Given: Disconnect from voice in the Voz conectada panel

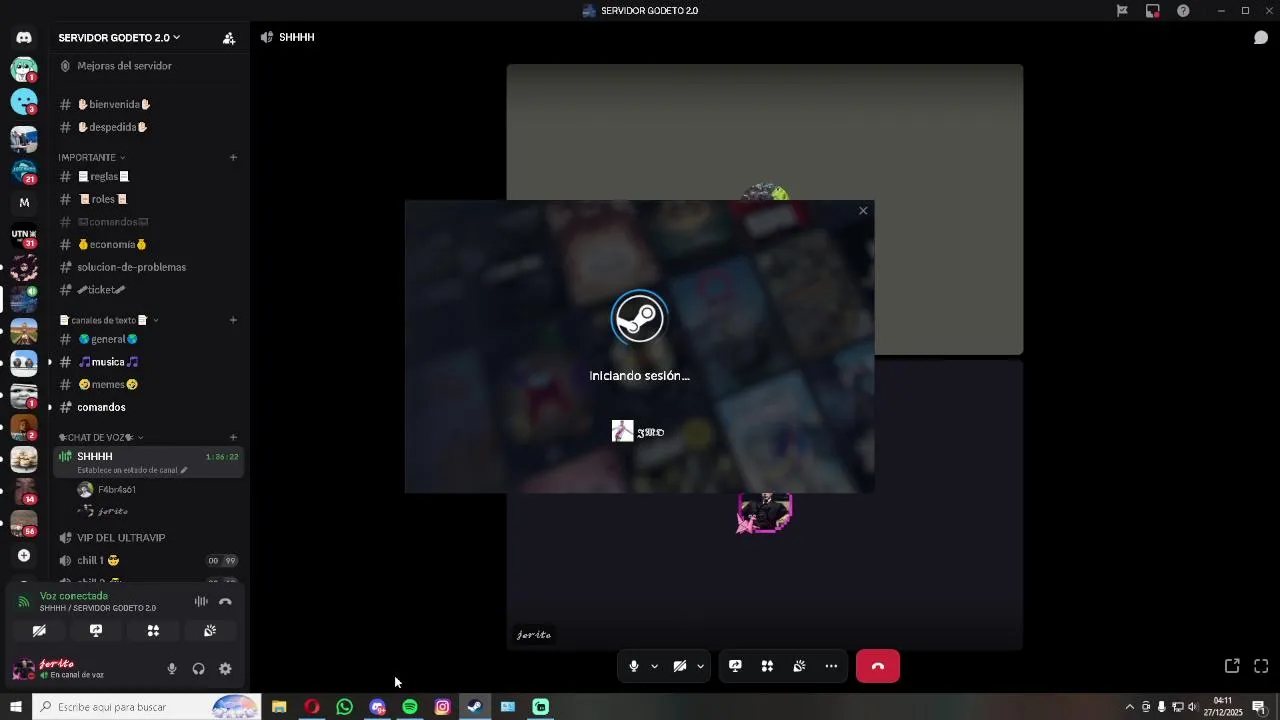Looking at the screenshot, I should [226, 601].
